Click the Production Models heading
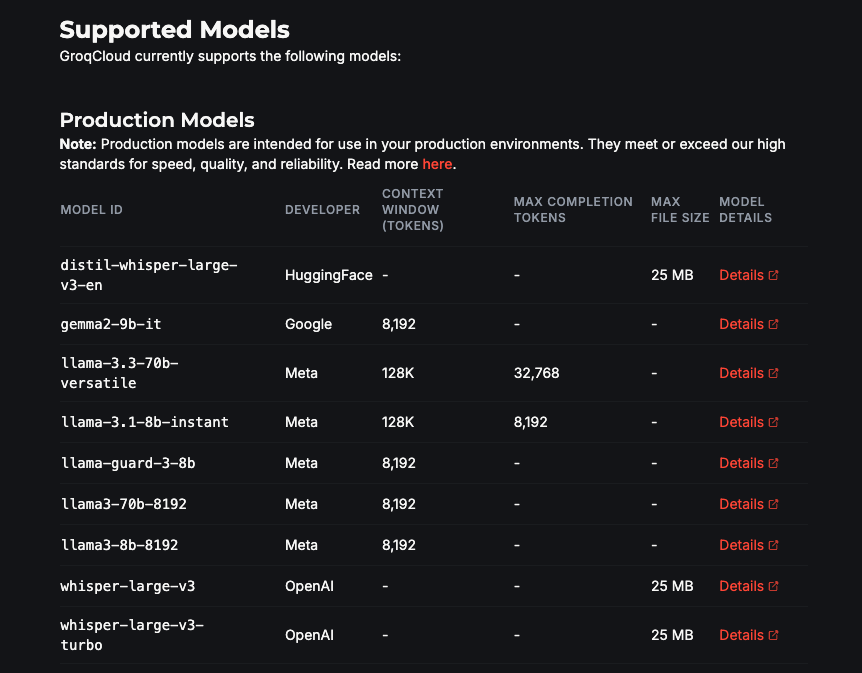The height and width of the screenshot is (673, 862). coord(157,120)
